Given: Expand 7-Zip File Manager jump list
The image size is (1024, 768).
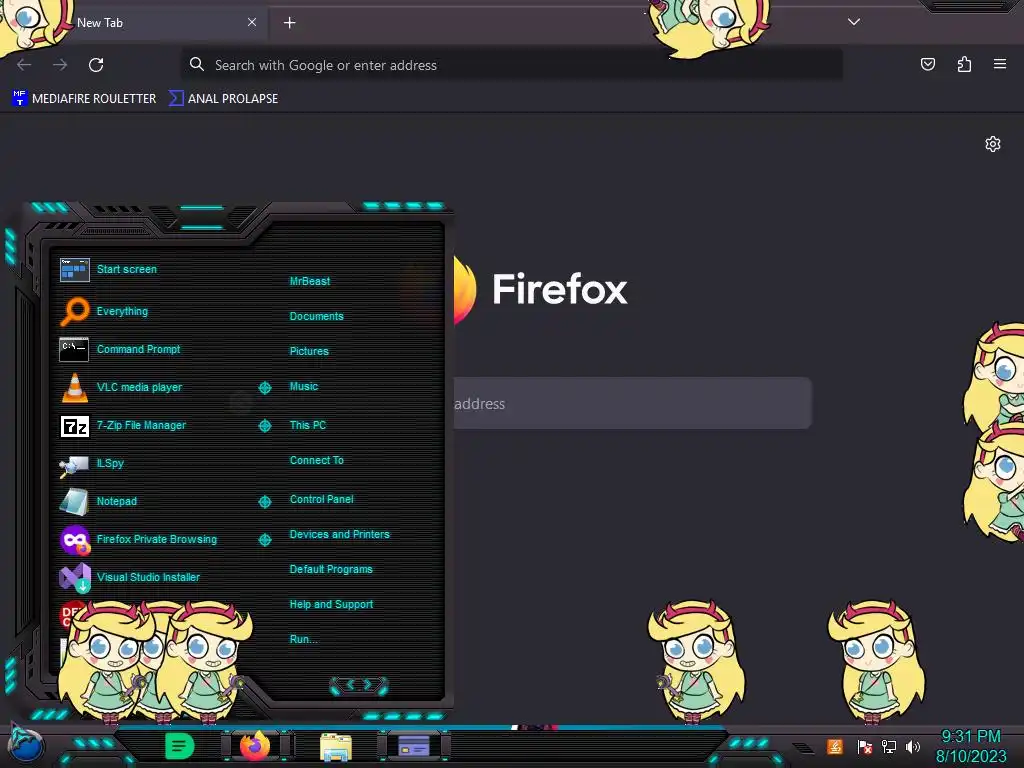Looking at the screenshot, I should (x=264, y=426).
